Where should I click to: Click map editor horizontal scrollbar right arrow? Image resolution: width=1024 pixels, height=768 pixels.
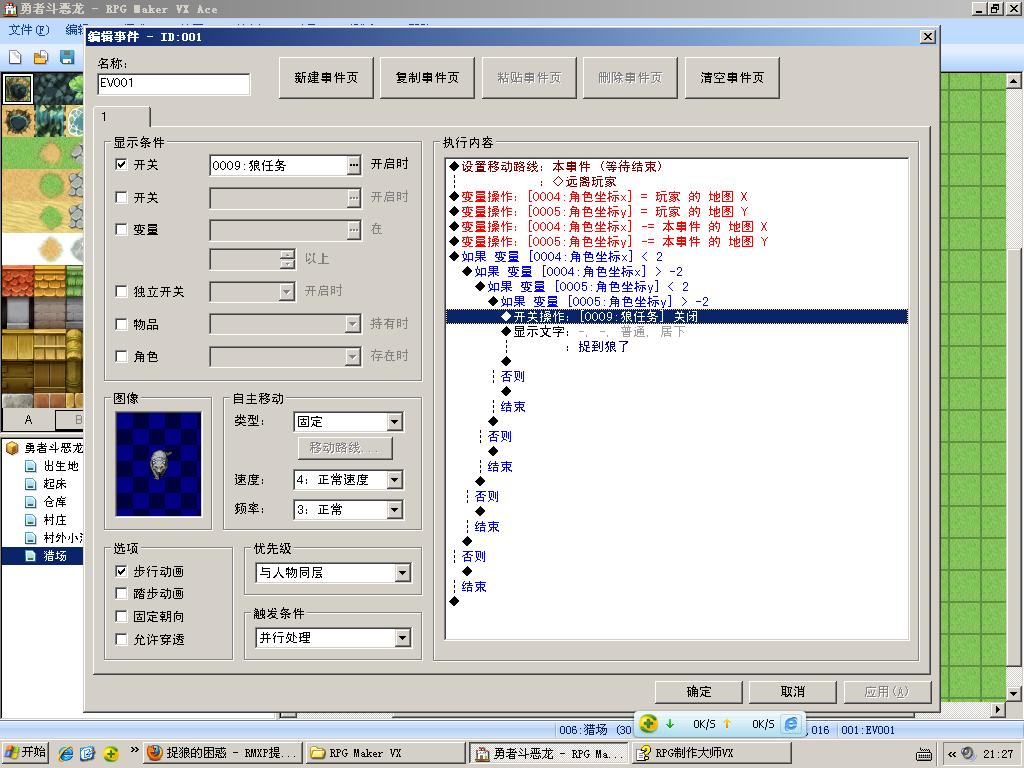(x=999, y=709)
